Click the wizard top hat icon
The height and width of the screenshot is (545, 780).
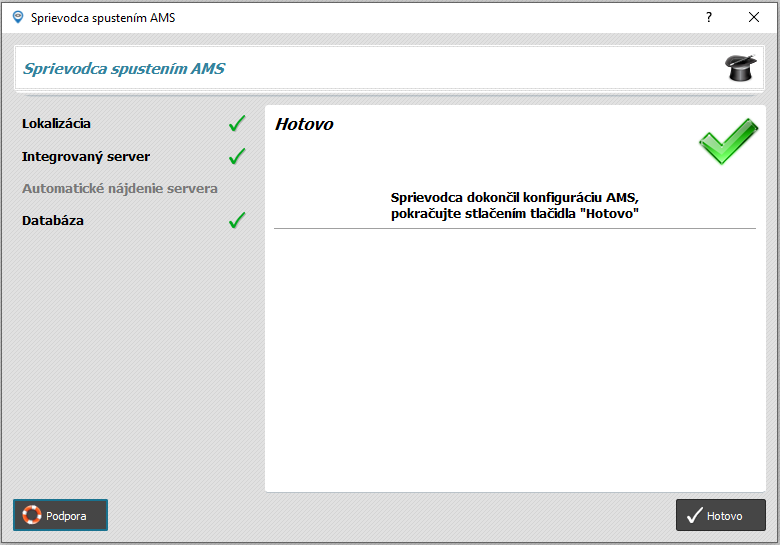(x=740, y=68)
